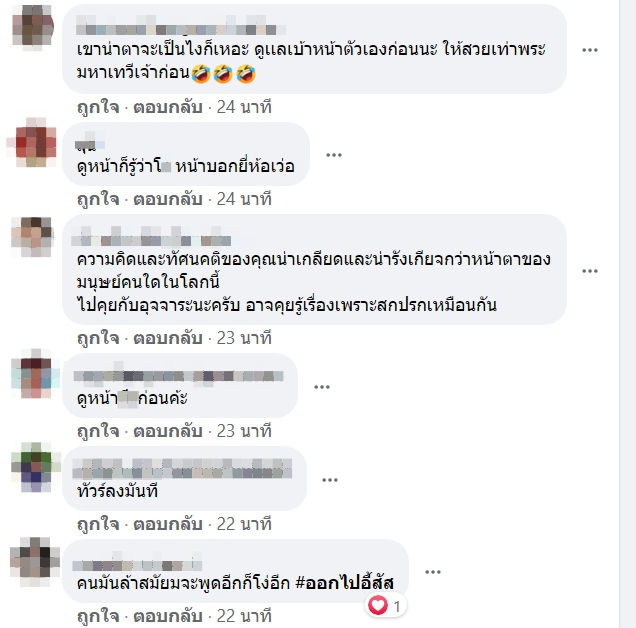Click the 23 นาที timestamp under ดูหน้า ก่อนคะ
Screen dimensions: 636x628
click(x=244, y=431)
